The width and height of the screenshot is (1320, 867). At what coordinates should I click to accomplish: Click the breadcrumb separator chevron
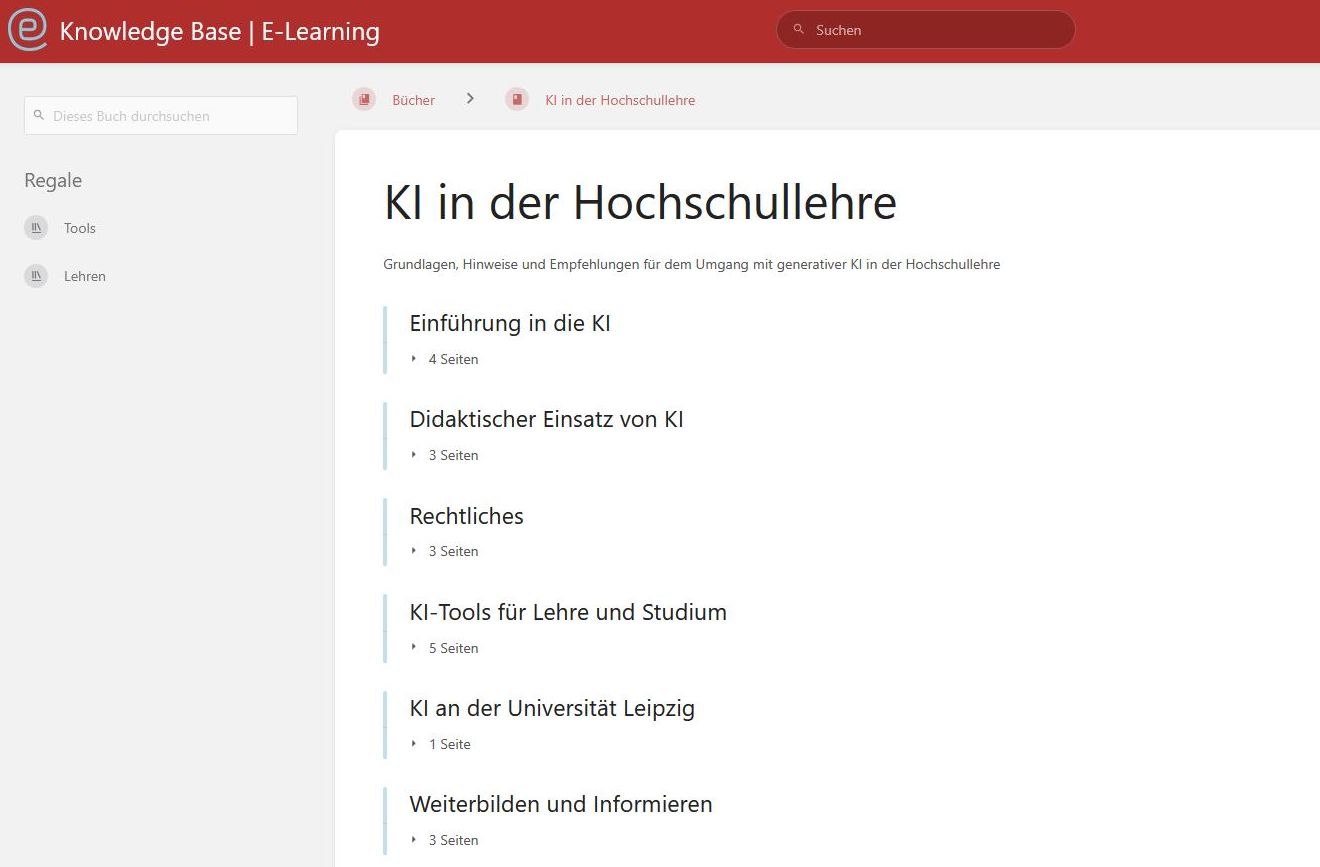[x=470, y=98]
